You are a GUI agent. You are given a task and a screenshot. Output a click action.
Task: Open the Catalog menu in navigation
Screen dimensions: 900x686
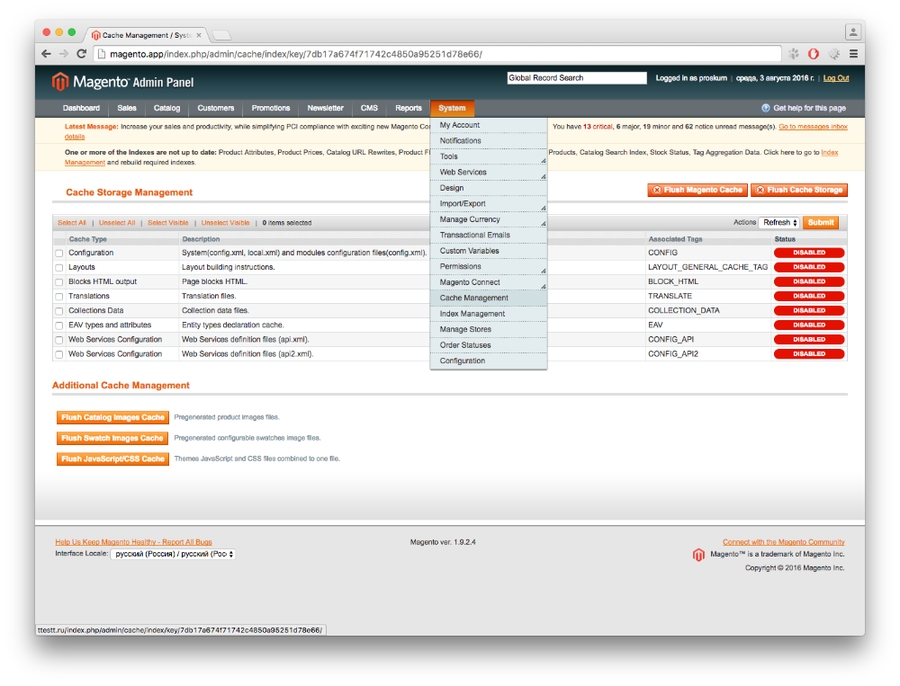tap(166, 108)
